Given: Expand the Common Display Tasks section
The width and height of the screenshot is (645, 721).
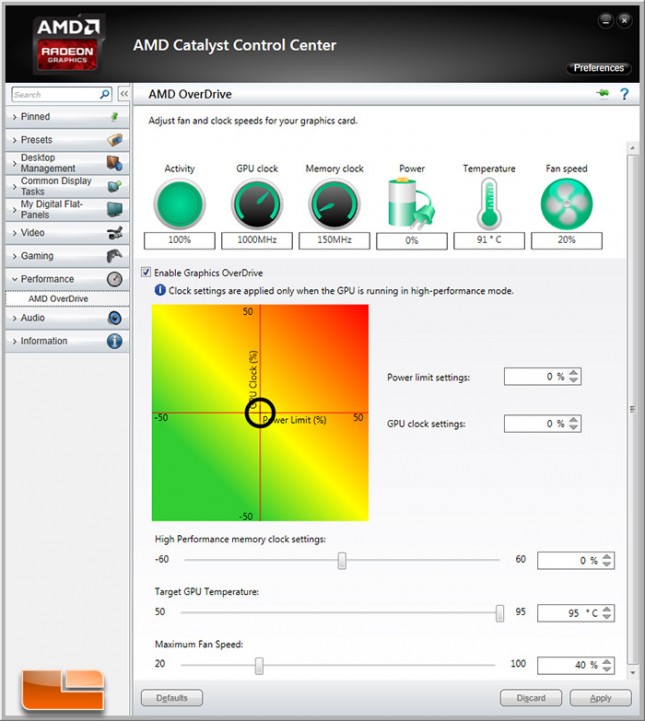Looking at the screenshot, I should point(67,186).
